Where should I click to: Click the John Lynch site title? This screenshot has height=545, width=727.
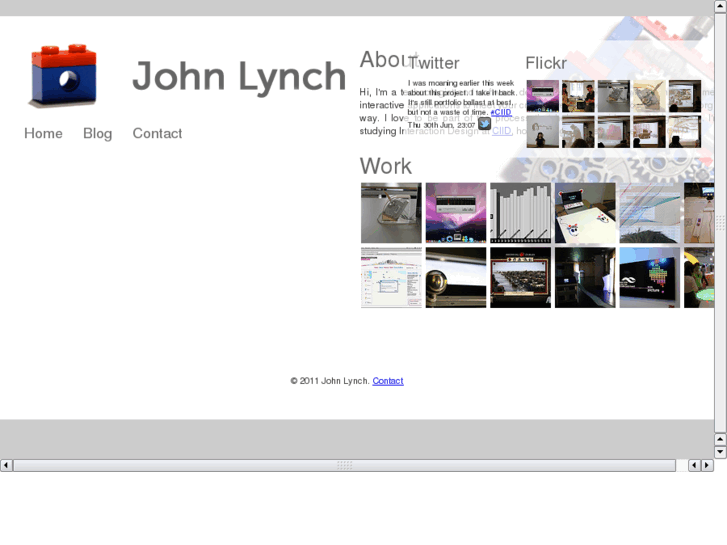[x=239, y=76]
